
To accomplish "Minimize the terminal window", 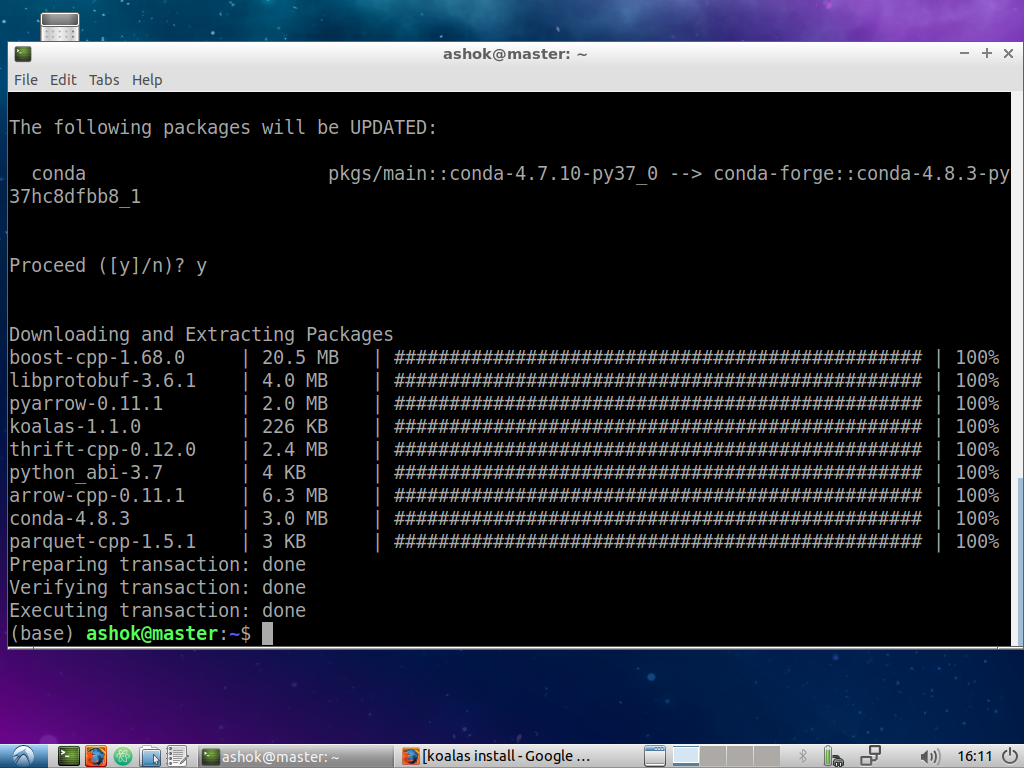I will tap(964, 54).
